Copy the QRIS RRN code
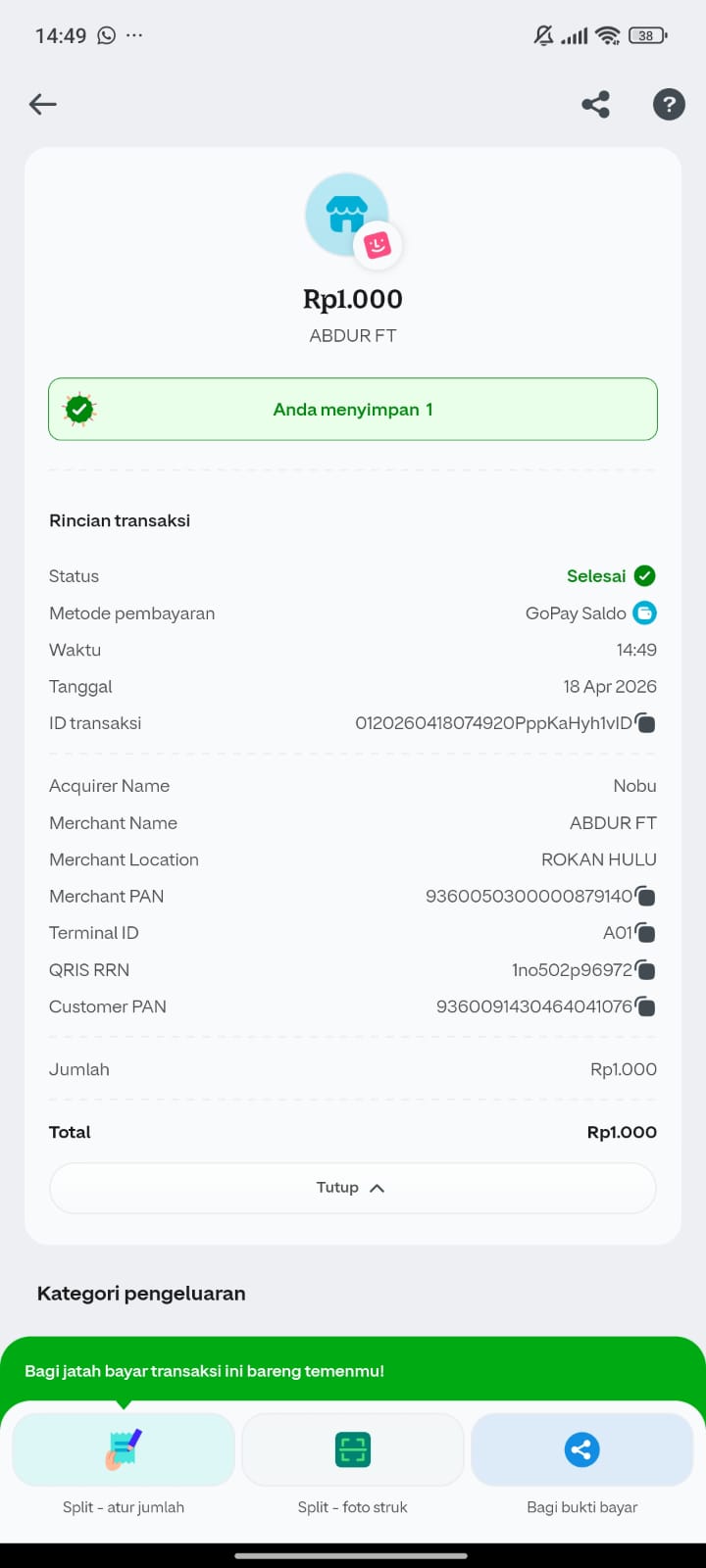 coord(645,970)
